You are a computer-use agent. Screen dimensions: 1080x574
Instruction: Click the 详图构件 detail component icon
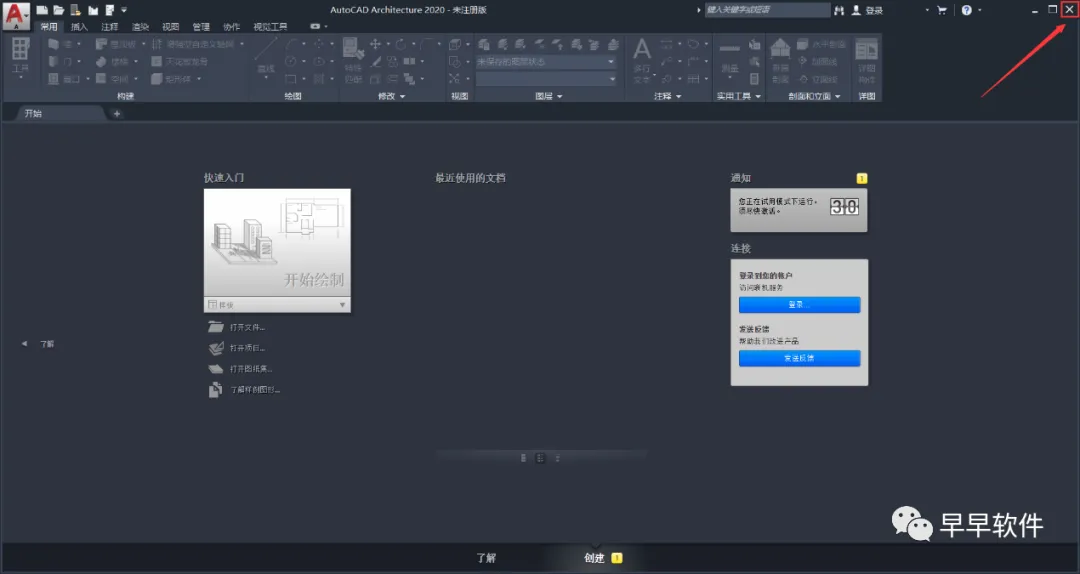coord(866,60)
